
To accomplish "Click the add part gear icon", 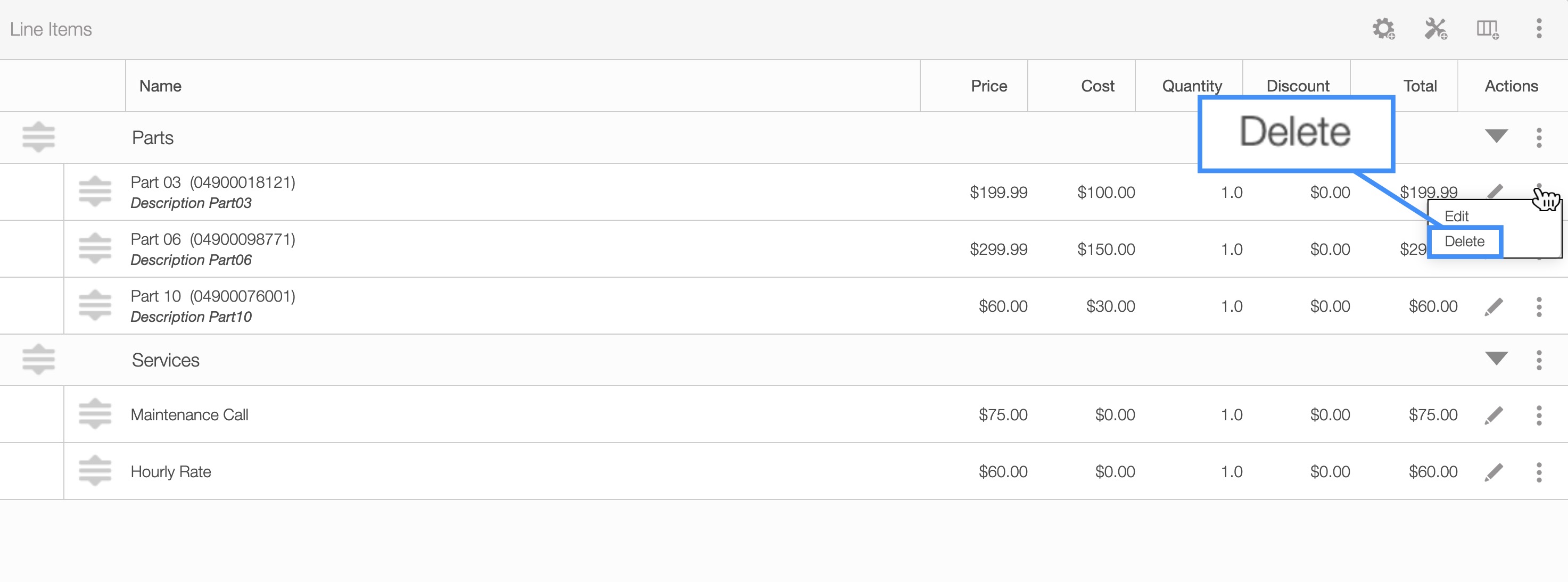I will coord(1383,29).
